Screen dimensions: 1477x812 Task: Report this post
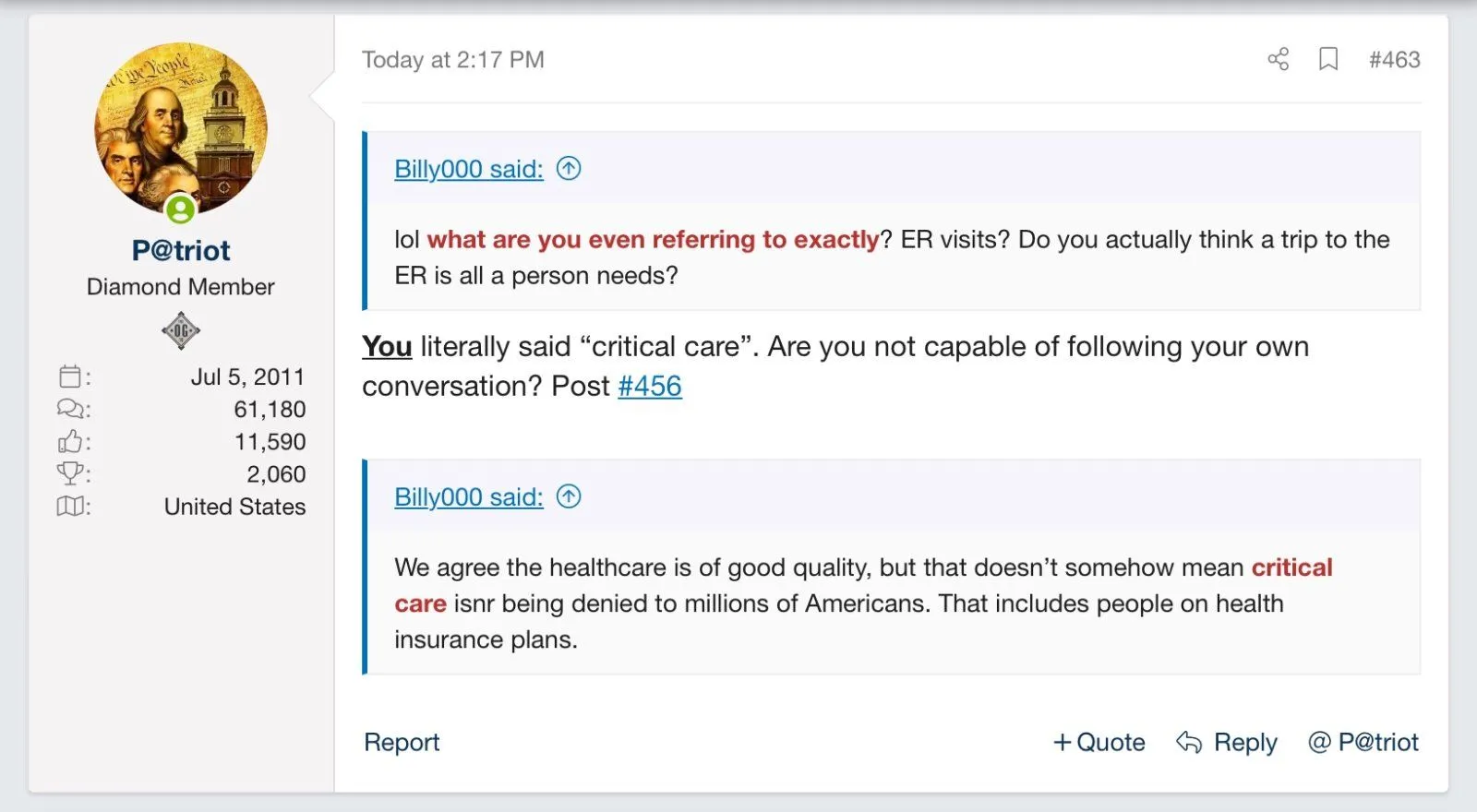tap(402, 742)
